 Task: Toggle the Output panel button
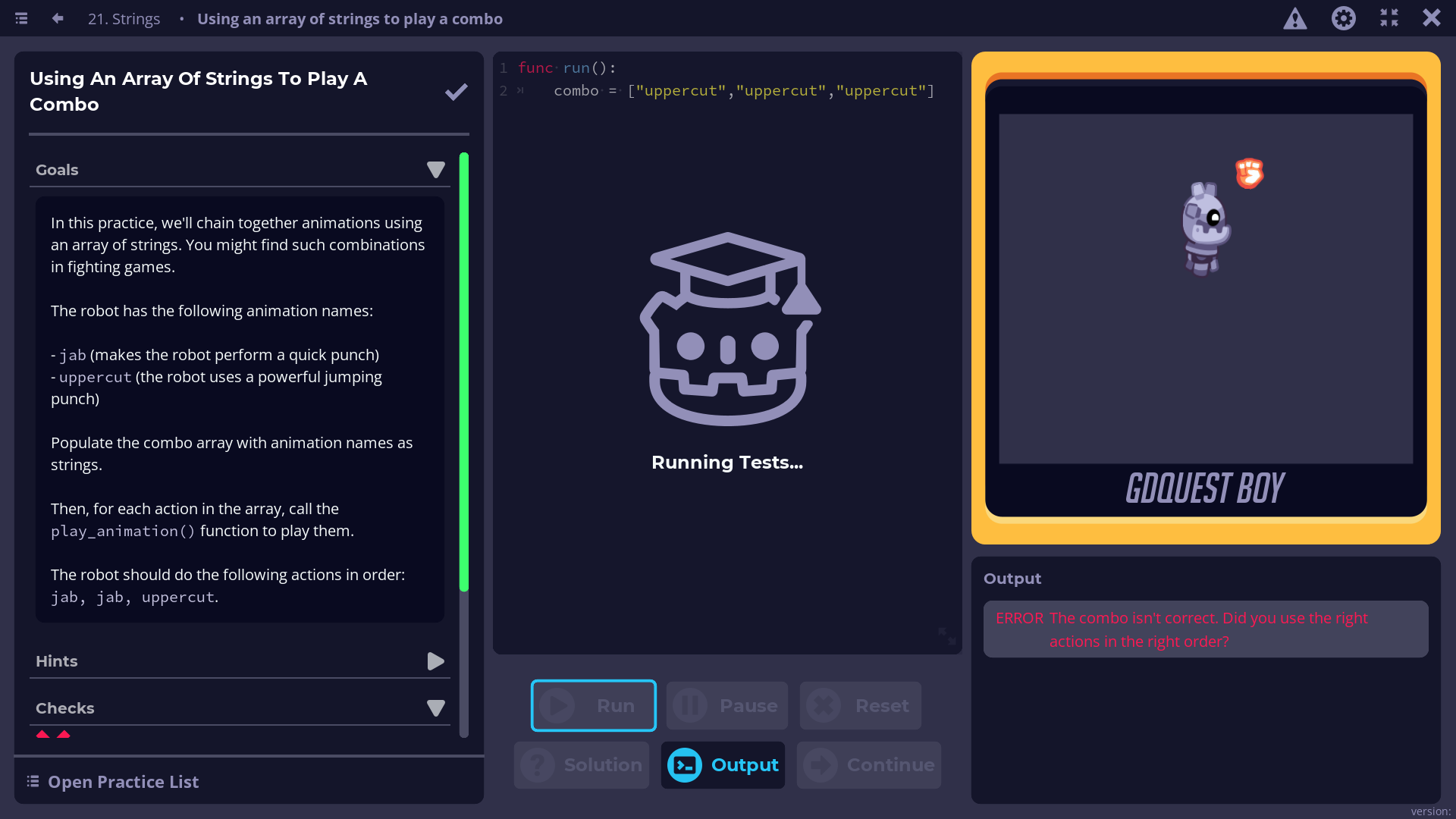pos(723,765)
